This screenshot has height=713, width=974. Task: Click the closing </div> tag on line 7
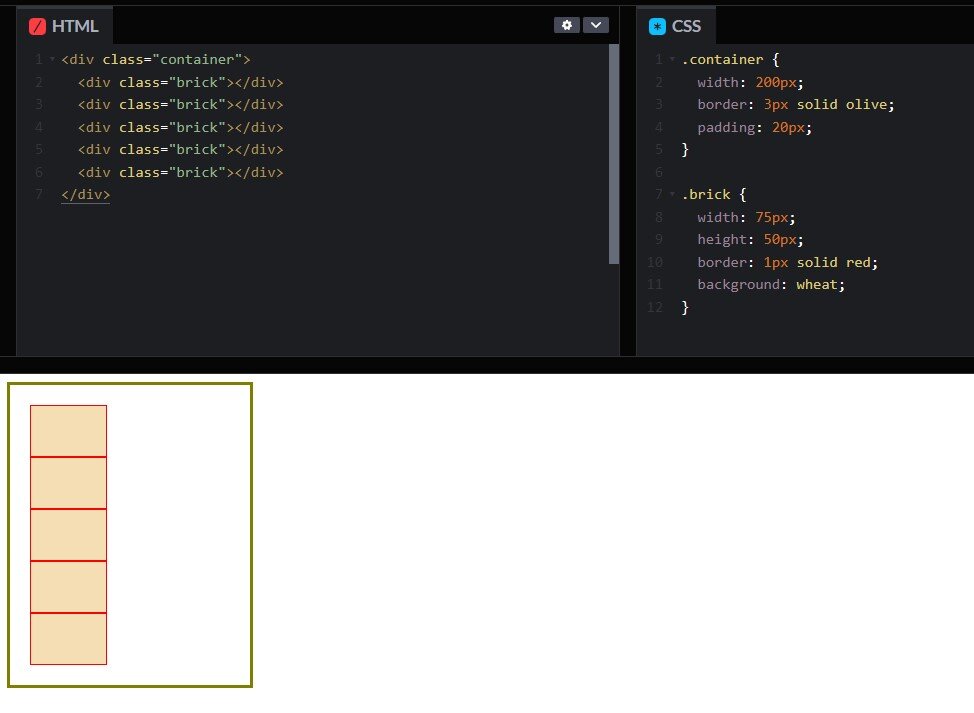pyautogui.click(x=86, y=194)
